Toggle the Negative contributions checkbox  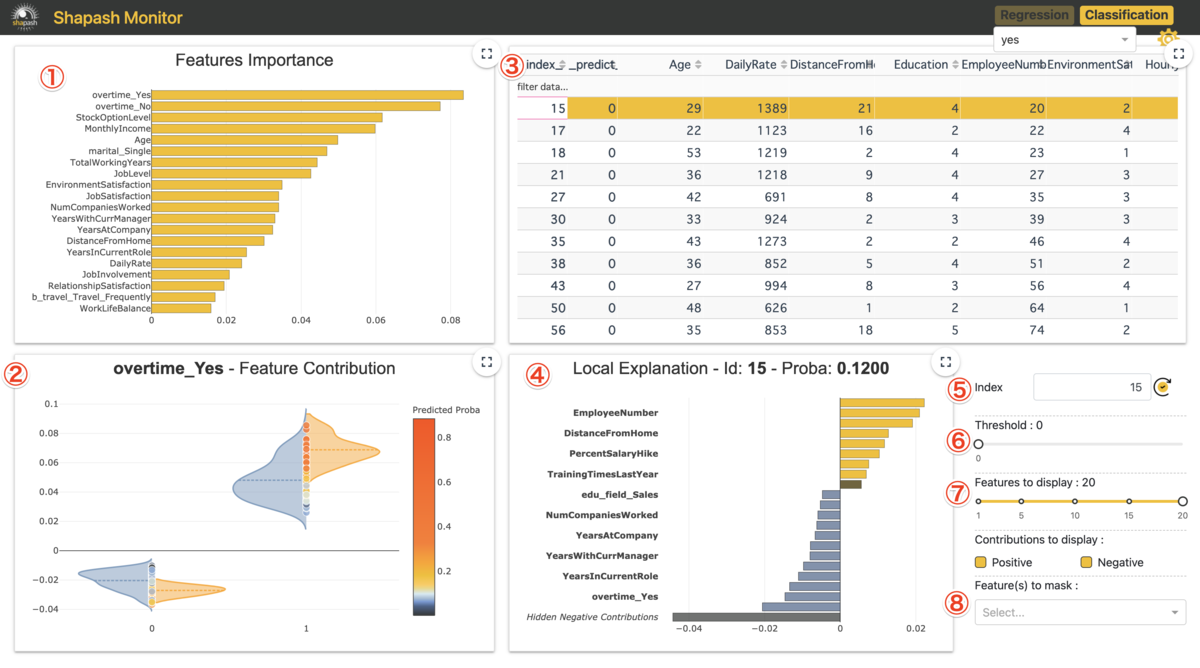(x=1087, y=562)
